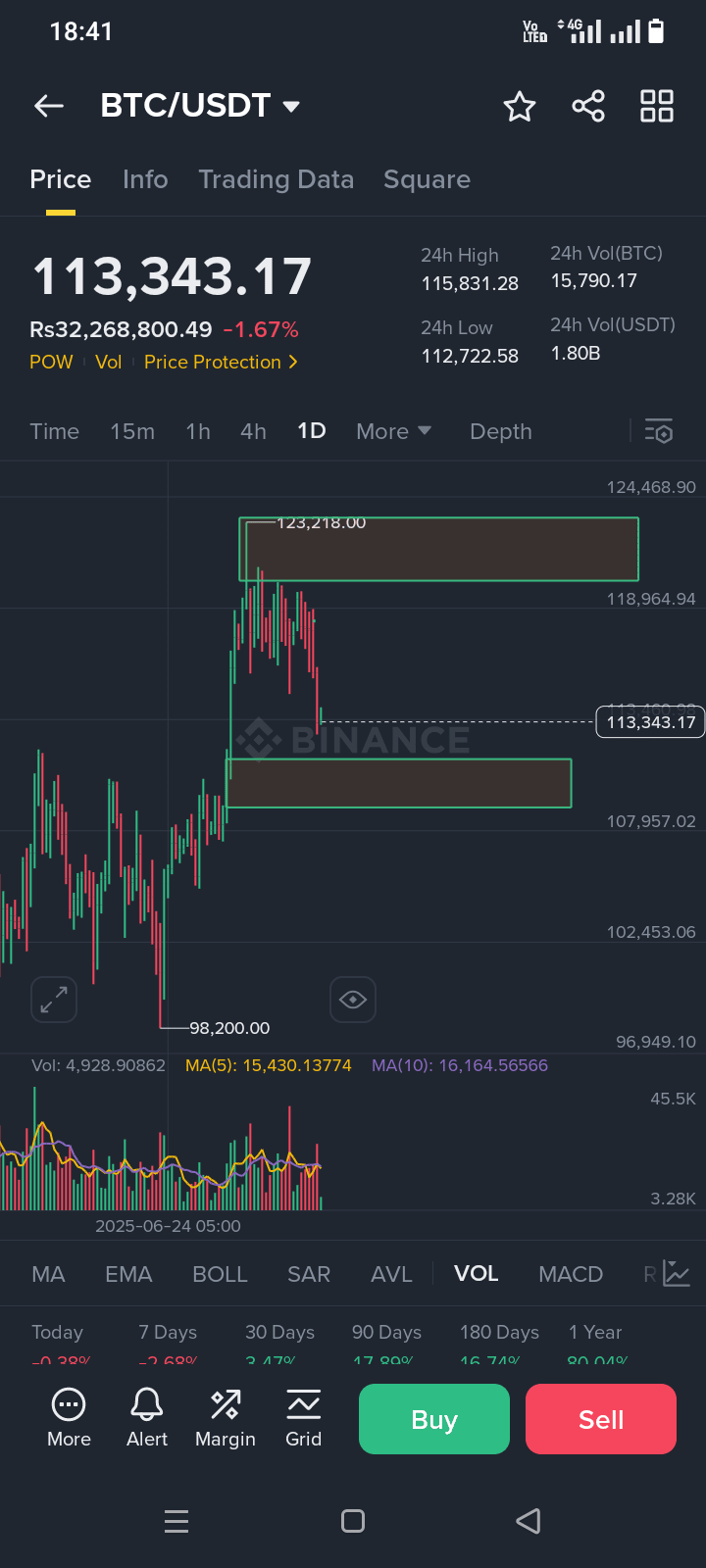Image resolution: width=706 pixels, height=1568 pixels.
Task: Switch to the Trading Data tab
Action: 277,179
